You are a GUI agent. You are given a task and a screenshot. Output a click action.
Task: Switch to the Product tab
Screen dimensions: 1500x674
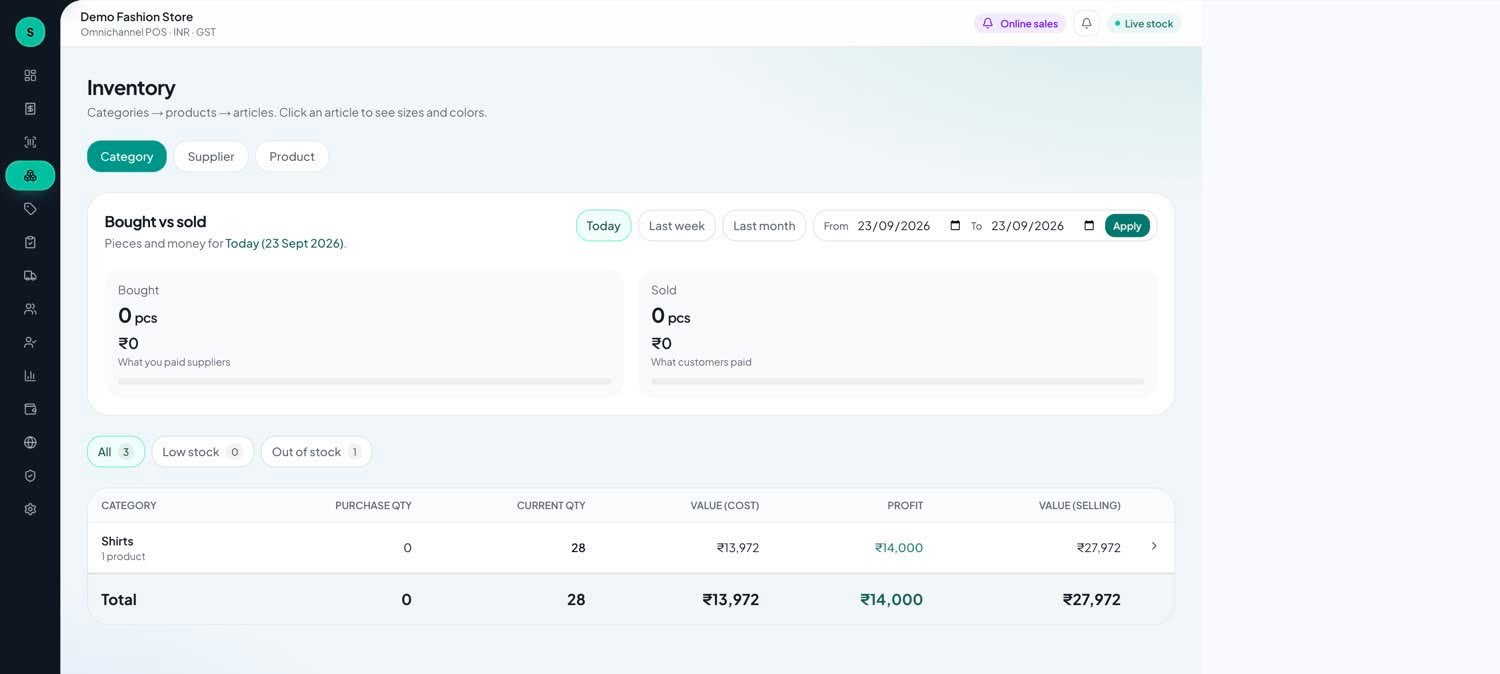[x=292, y=156]
